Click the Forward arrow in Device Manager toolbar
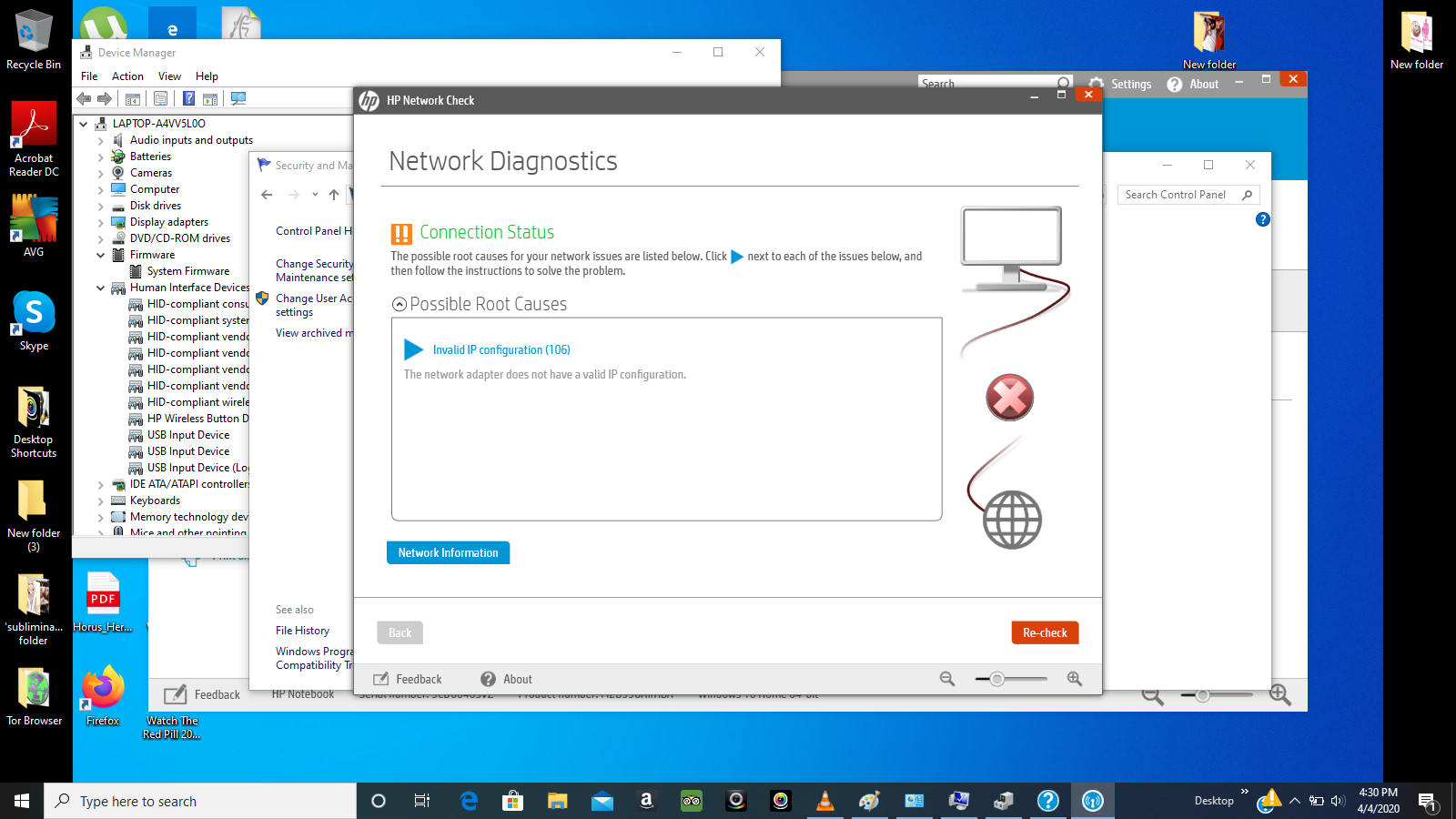Screen dimensions: 1456x819 (x=105, y=98)
